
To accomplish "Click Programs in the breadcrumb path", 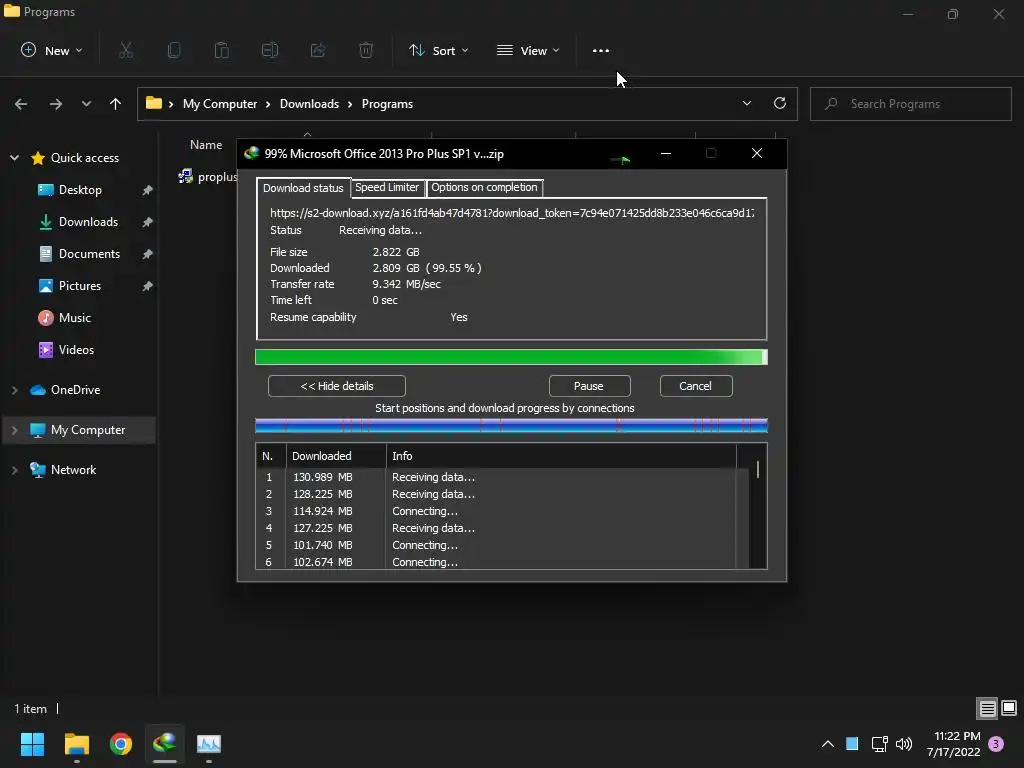I will pos(387,104).
